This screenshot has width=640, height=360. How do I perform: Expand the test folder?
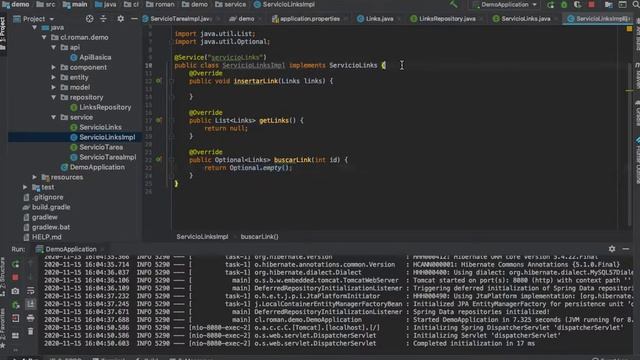click(25, 187)
